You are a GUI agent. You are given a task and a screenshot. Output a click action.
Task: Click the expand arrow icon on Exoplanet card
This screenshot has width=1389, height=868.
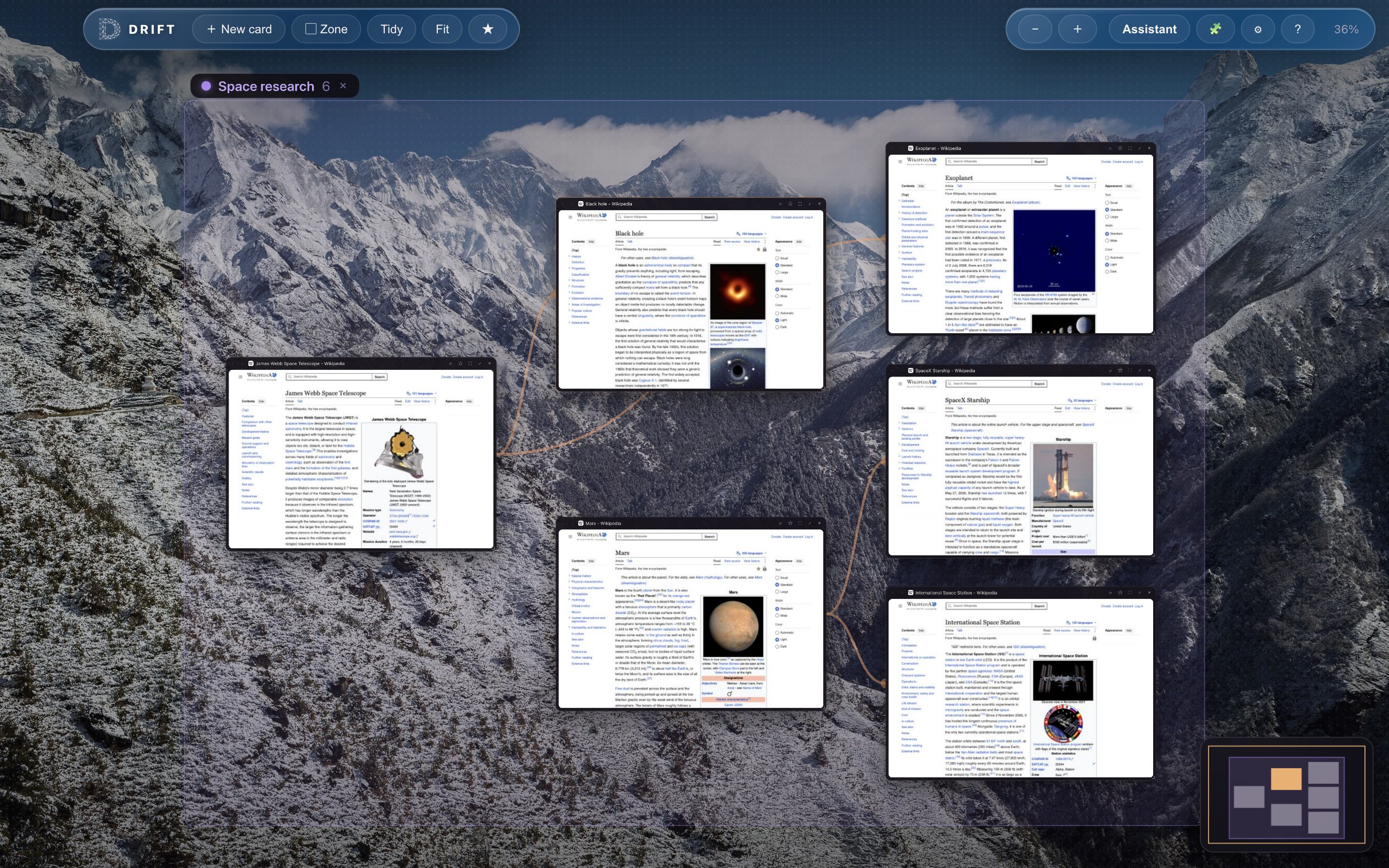tap(1139, 148)
